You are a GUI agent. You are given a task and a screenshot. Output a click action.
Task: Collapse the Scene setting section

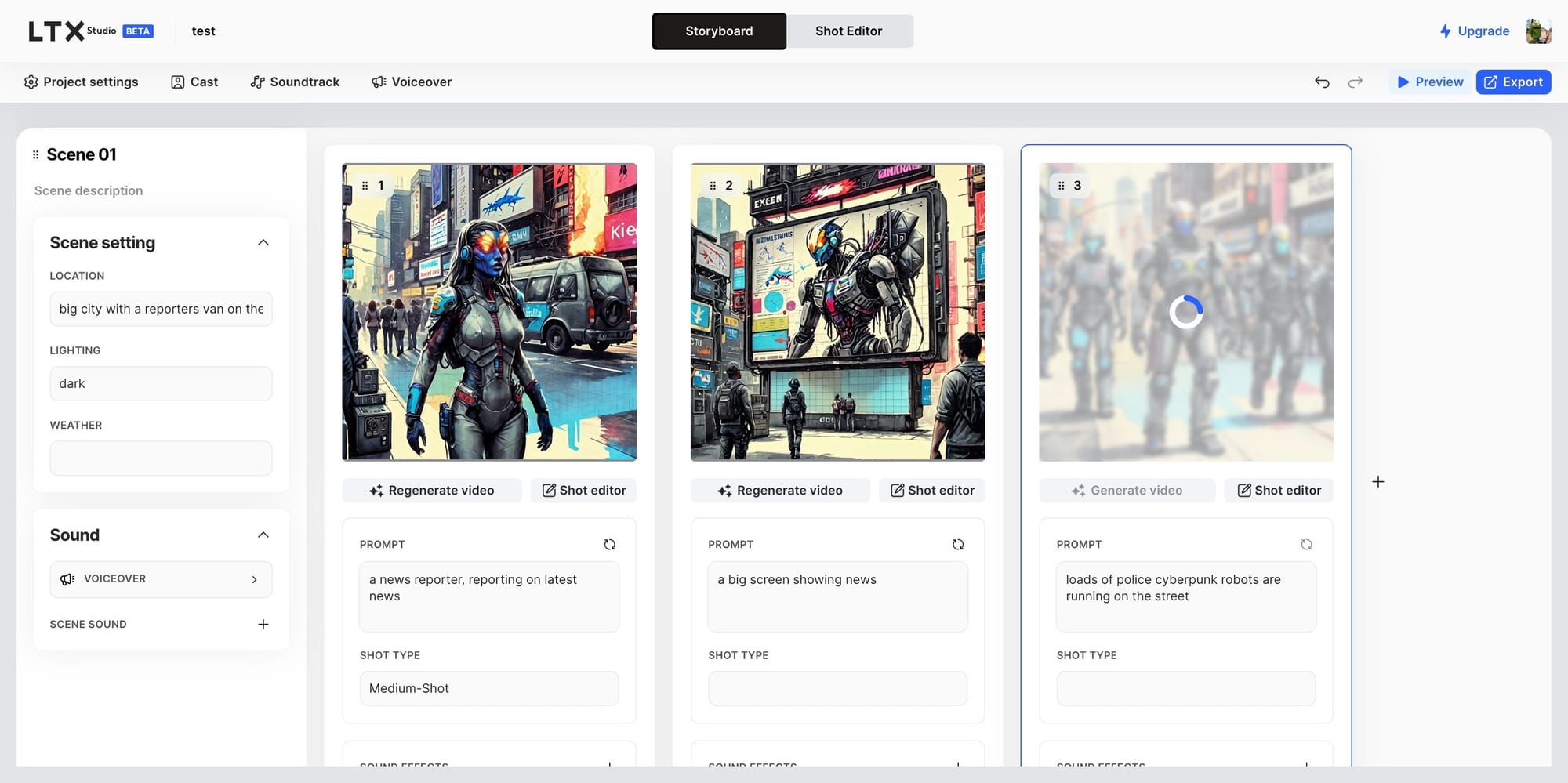click(263, 243)
